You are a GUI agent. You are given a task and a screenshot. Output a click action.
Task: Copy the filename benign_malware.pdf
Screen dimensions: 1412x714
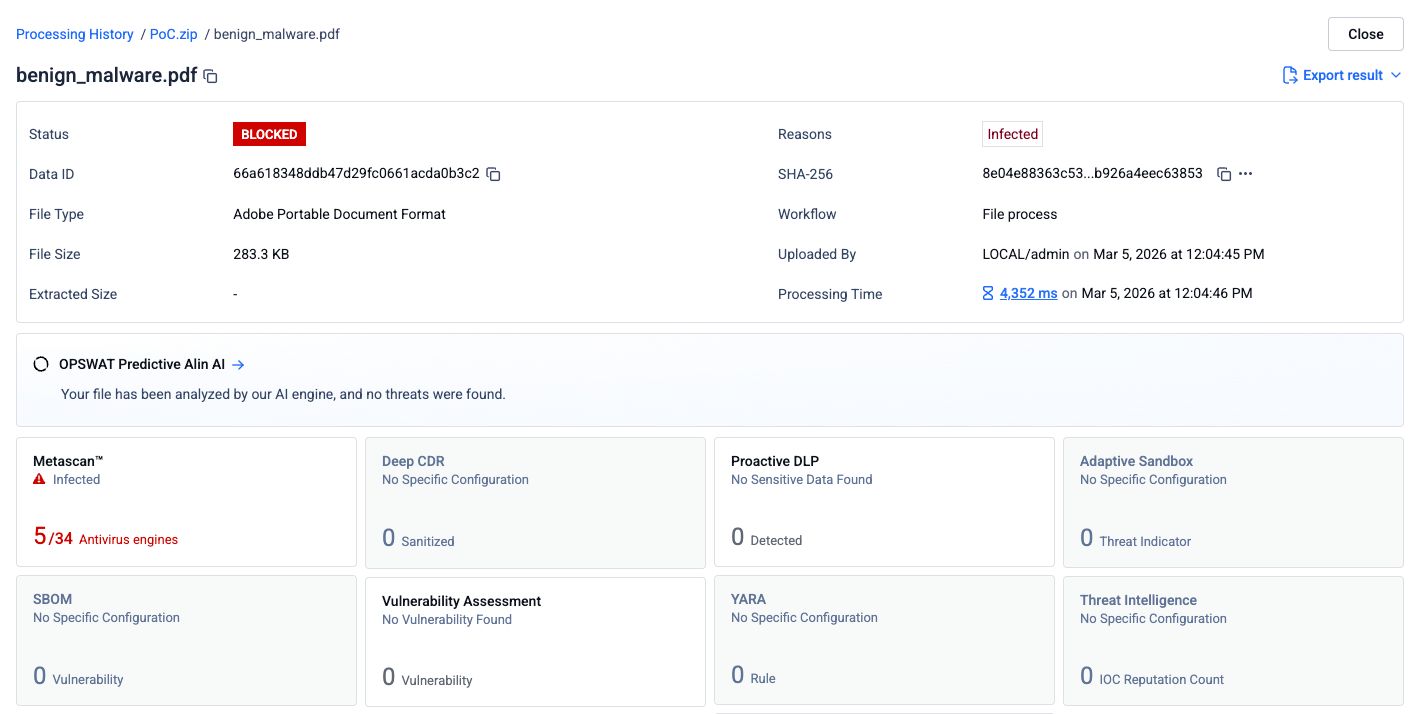211,76
